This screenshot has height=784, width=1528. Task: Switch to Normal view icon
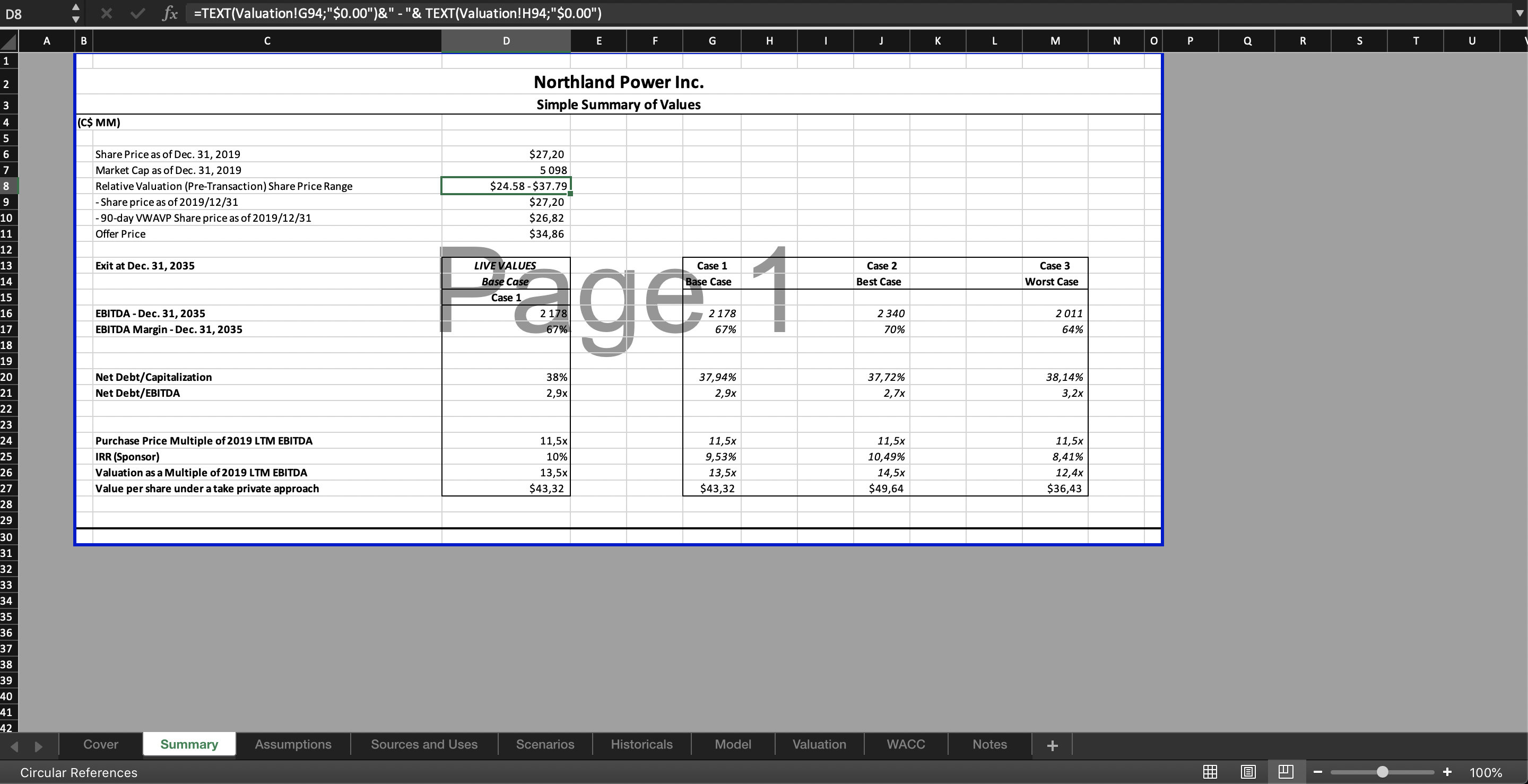click(1210, 772)
